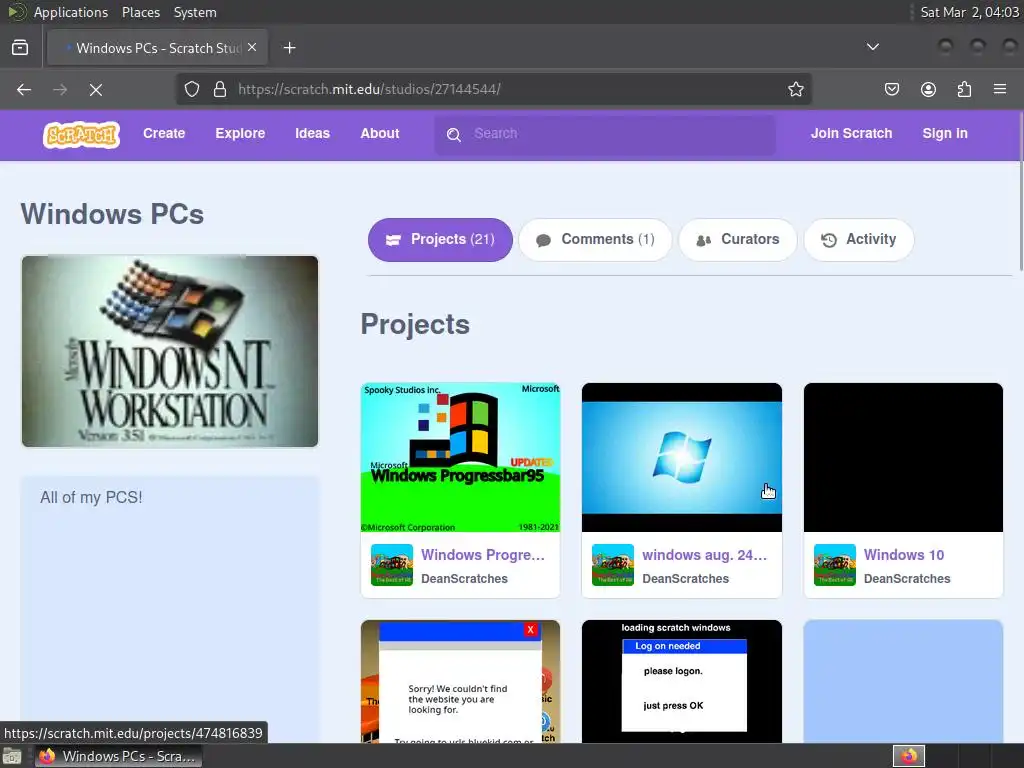Open the 'Sorry! We couldn't find' project thumbnail
Screen dimensions: 1024x768
(x=460, y=681)
